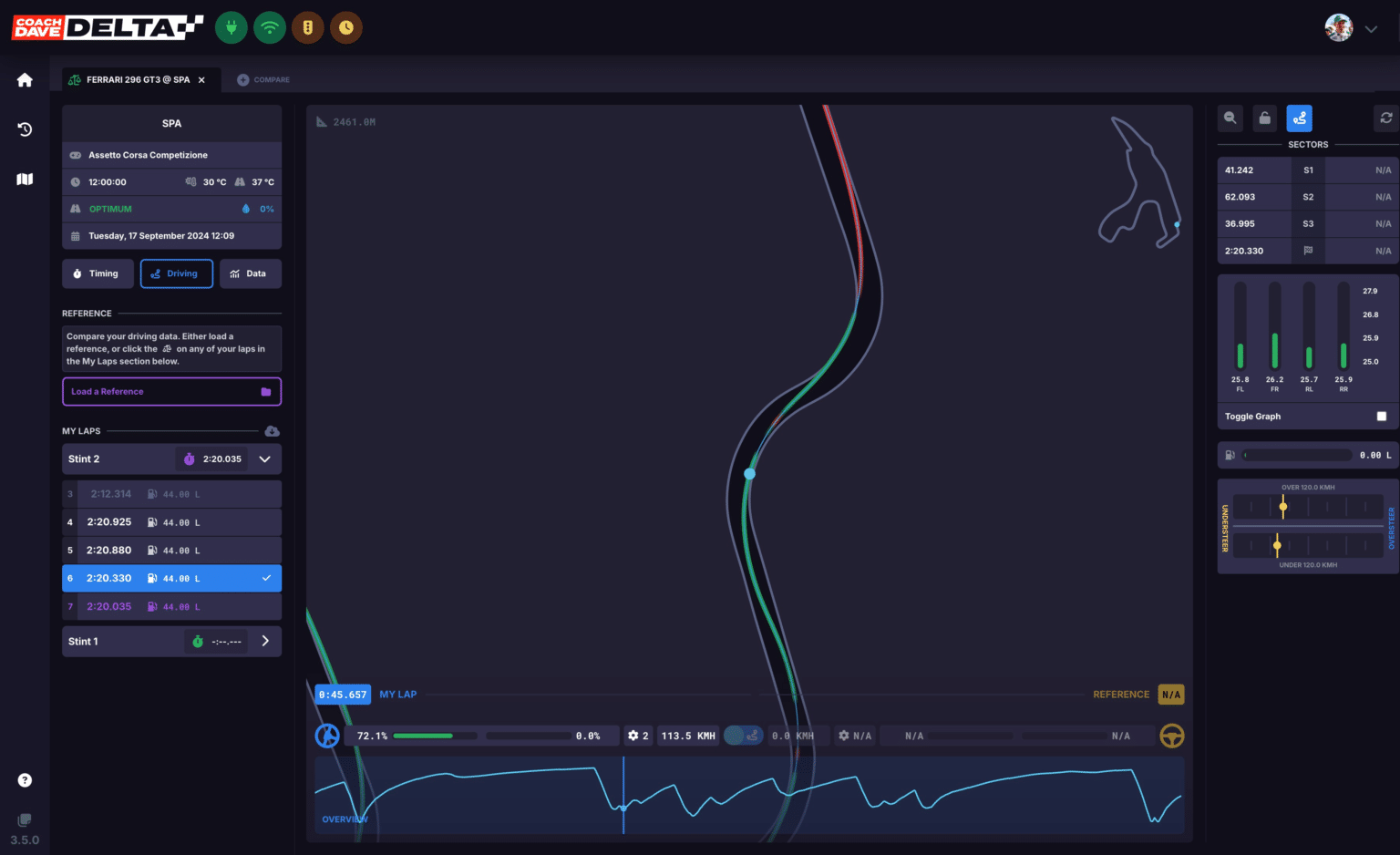Toggle the switch beside speed readout
The image size is (1400, 855).
click(743, 736)
